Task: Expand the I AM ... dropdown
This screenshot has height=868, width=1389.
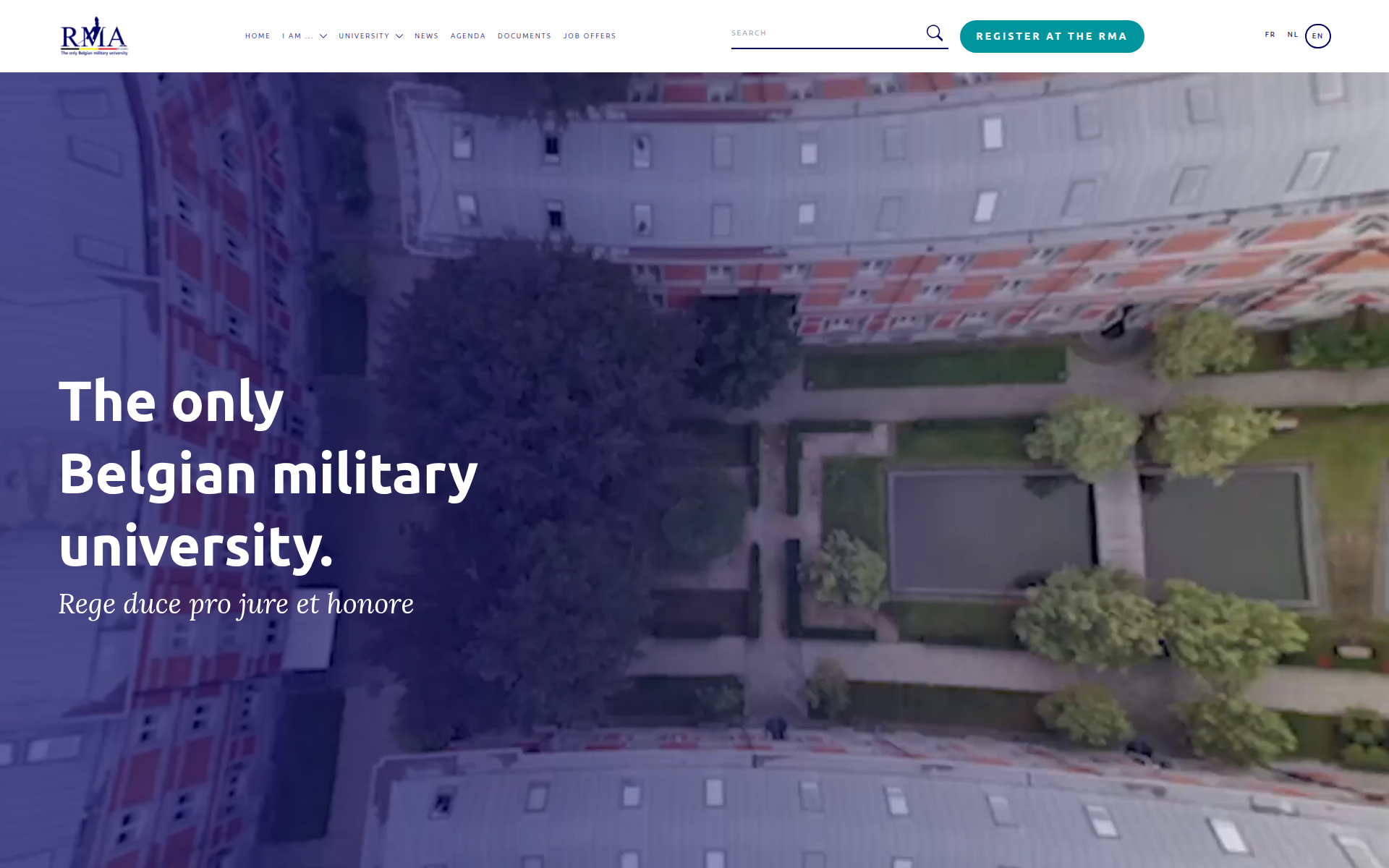Action: [305, 36]
